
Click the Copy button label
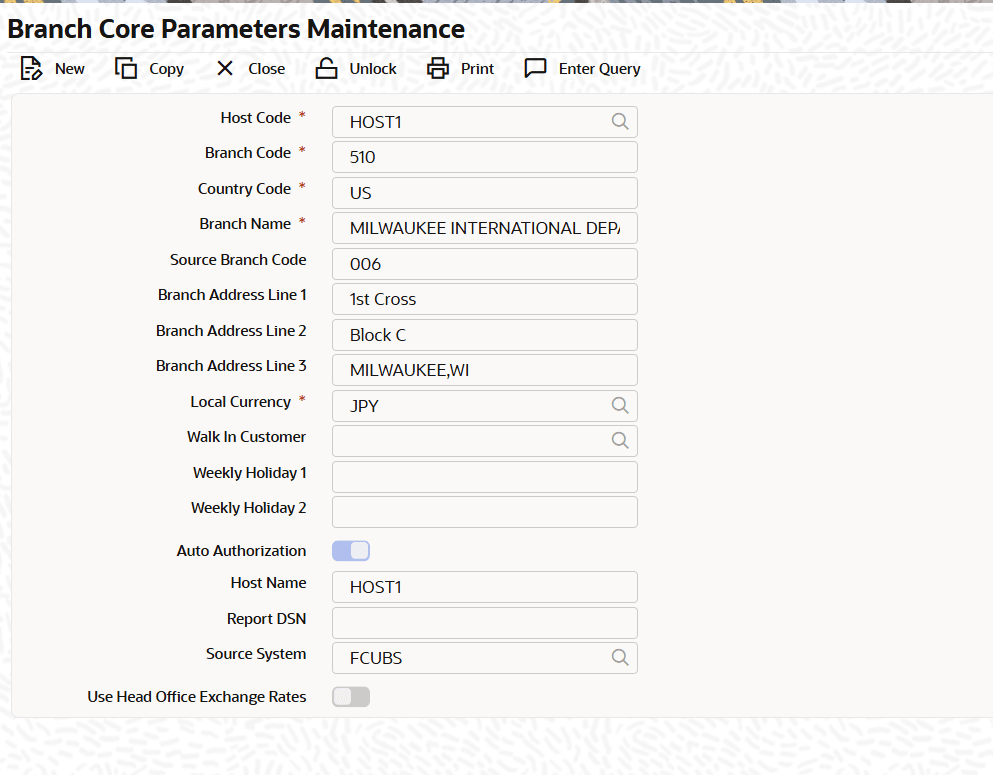[167, 68]
